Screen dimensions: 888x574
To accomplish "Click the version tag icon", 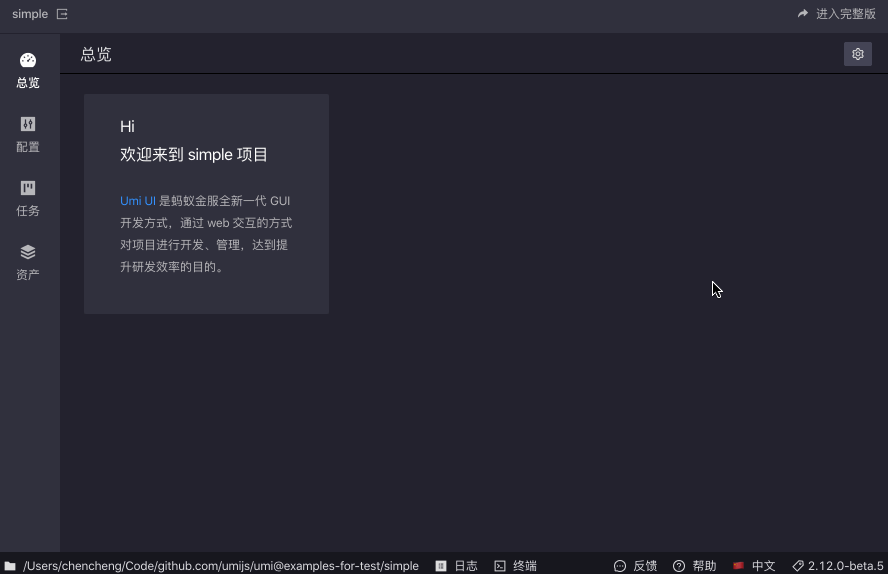I will 798,566.
